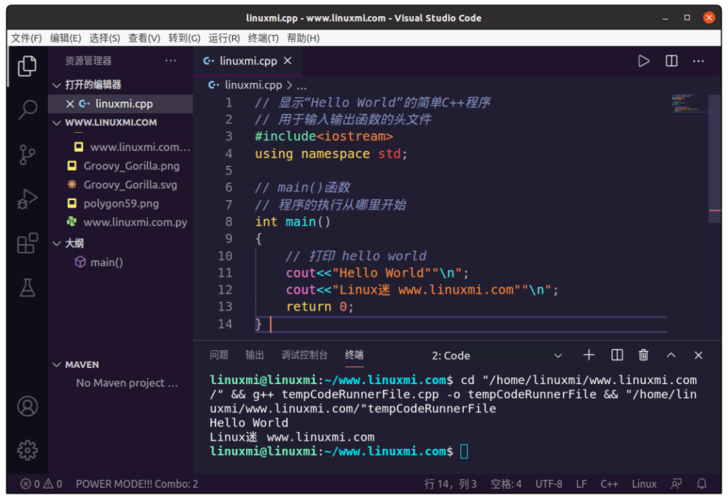This screenshot has height=500, width=728.
Task: Open the Explorer view in activity bar
Action: click(x=27, y=66)
